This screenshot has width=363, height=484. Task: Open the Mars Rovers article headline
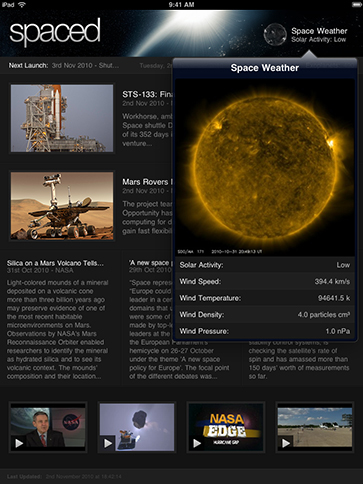pyautogui.click(x=147, y=182)
